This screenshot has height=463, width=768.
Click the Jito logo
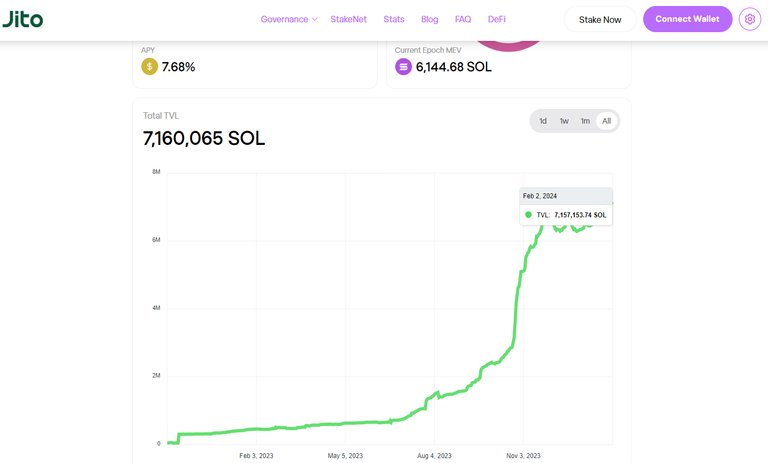[23, 19]
